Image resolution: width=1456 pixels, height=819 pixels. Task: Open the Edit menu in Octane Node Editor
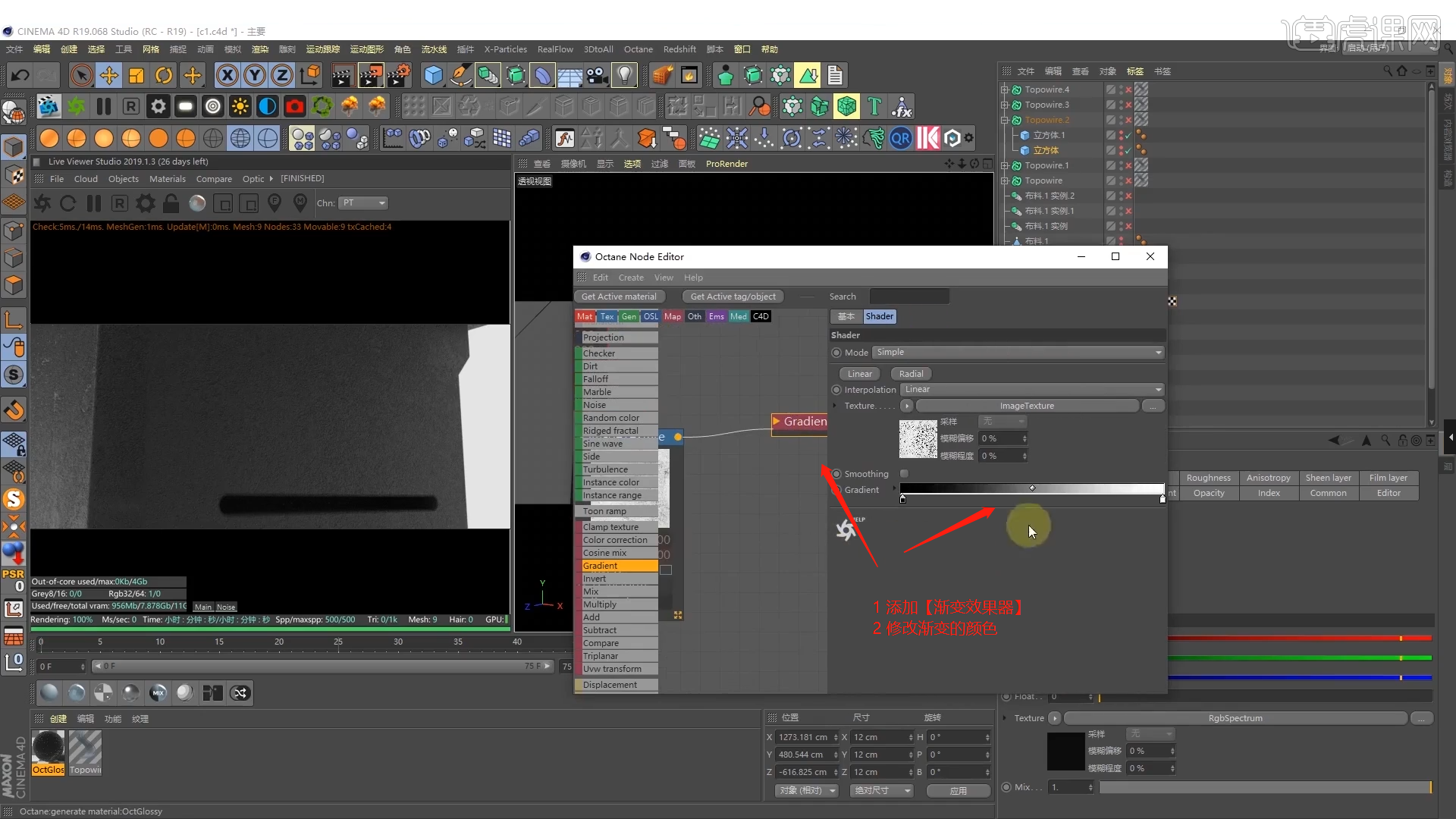601,278
